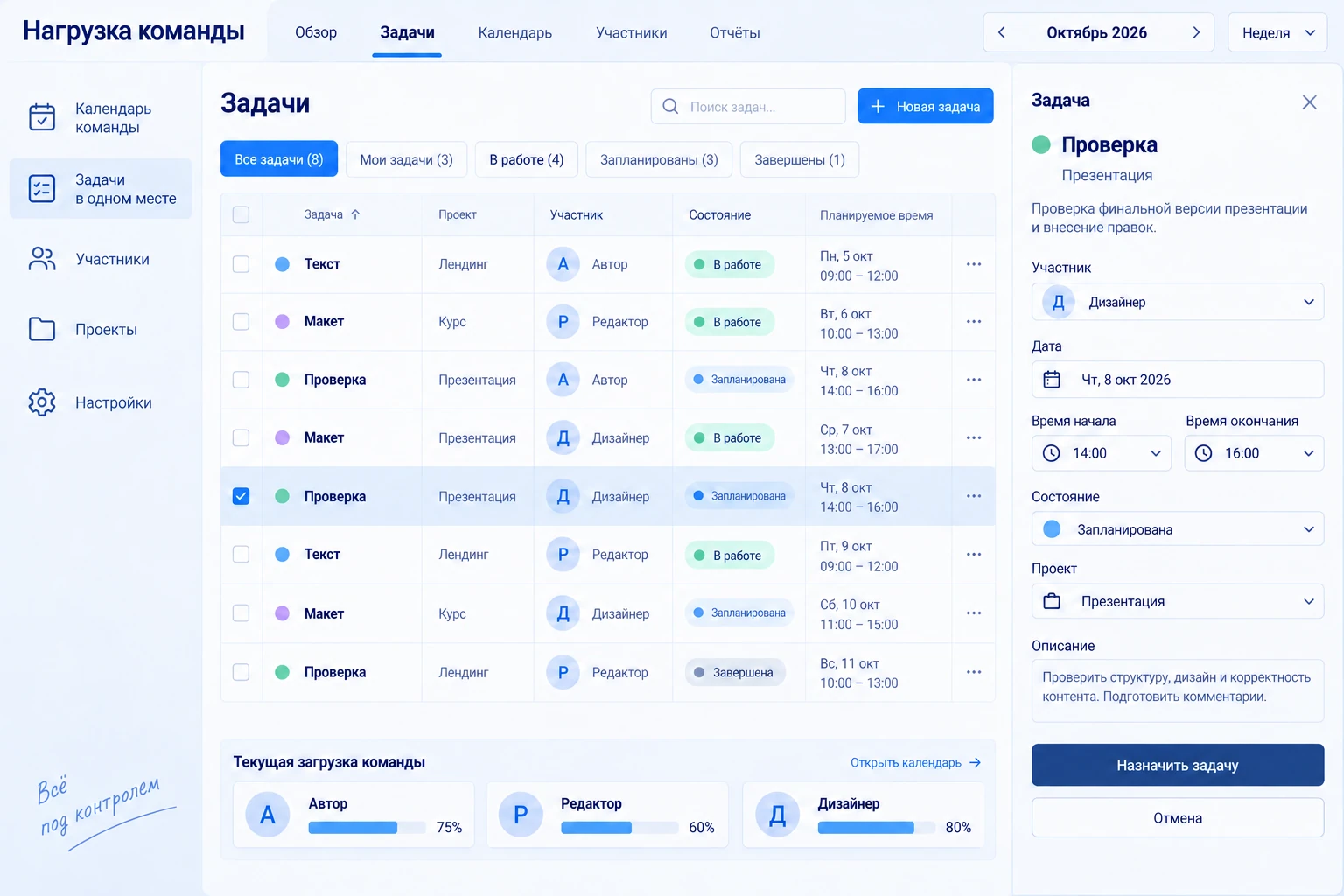Image resolution: width=1344 pixels, height=896 pixels.
Task: Uncheck the selected Проверка Дизайнер row
Action: [x=241, y=496]
